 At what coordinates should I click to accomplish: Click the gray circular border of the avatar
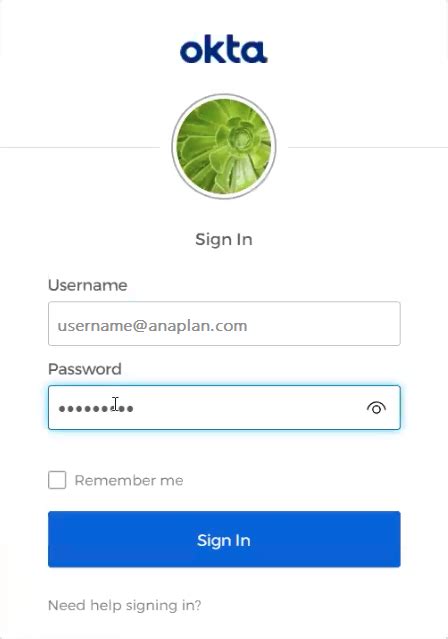coord(224,95)
